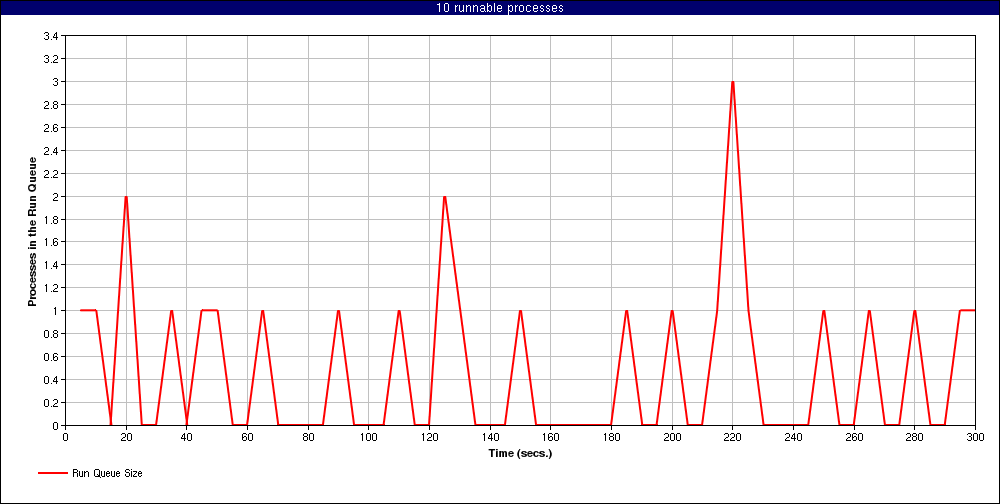
Task: Click the x-axis tick label "20"
Action: tap(126, 438)
